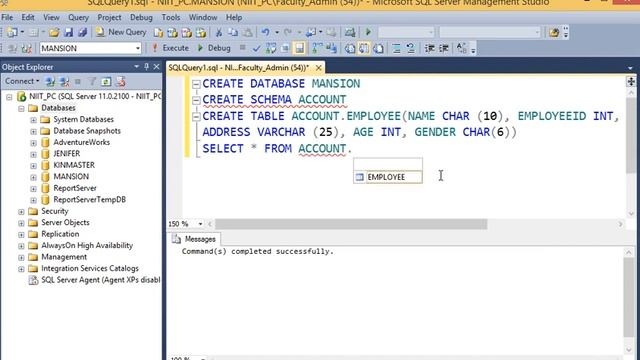Open the File menu

coord(7,18)
